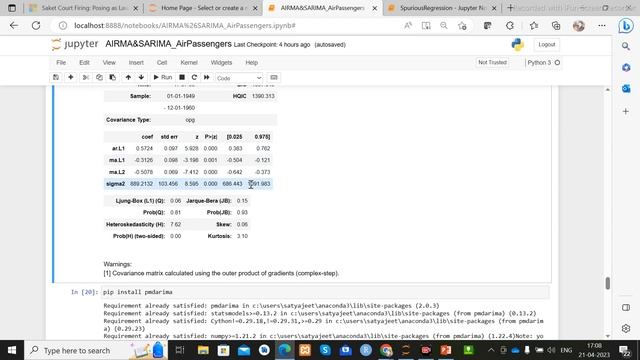
Task: Open PowerPoint from the taskbar
Action: click(446, 350)
